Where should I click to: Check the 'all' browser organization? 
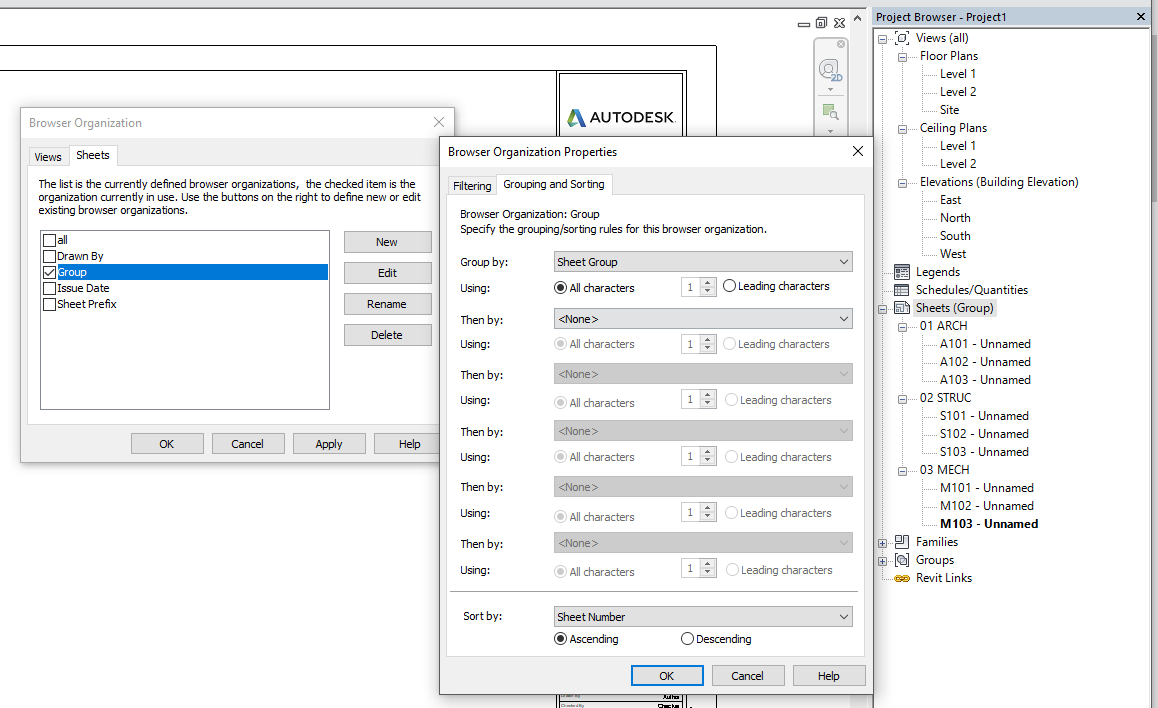(x=49, y=240)
